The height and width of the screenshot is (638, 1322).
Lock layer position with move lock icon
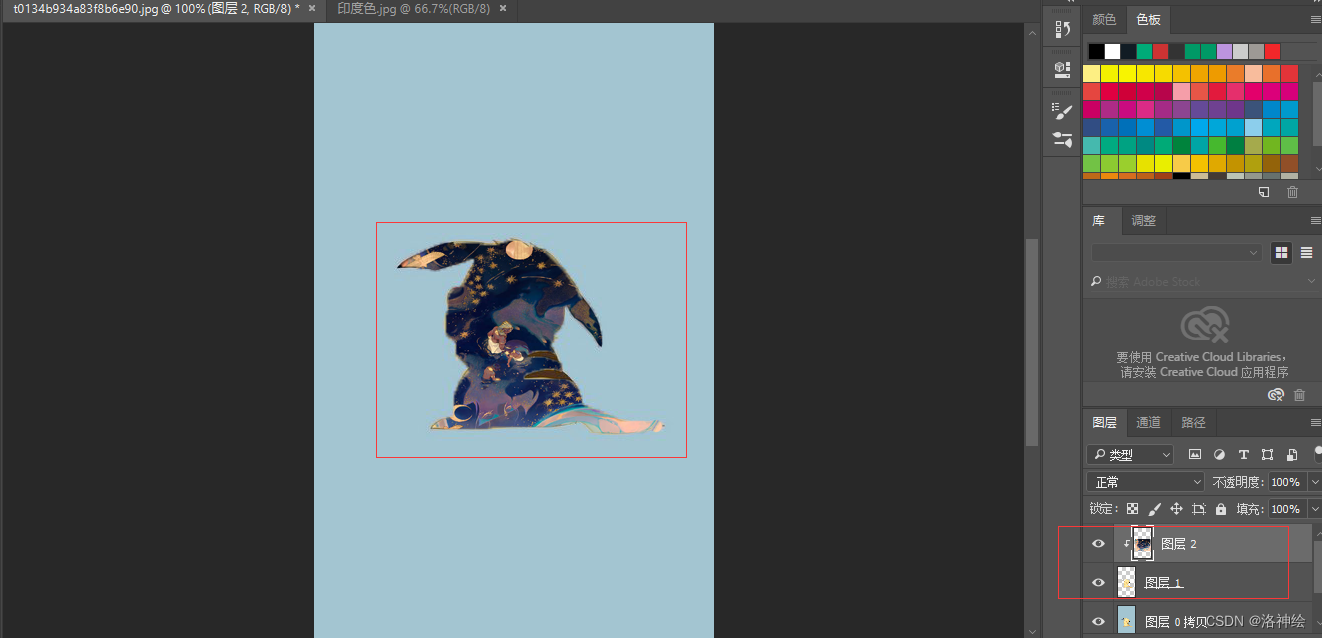tap(1176, 509)
